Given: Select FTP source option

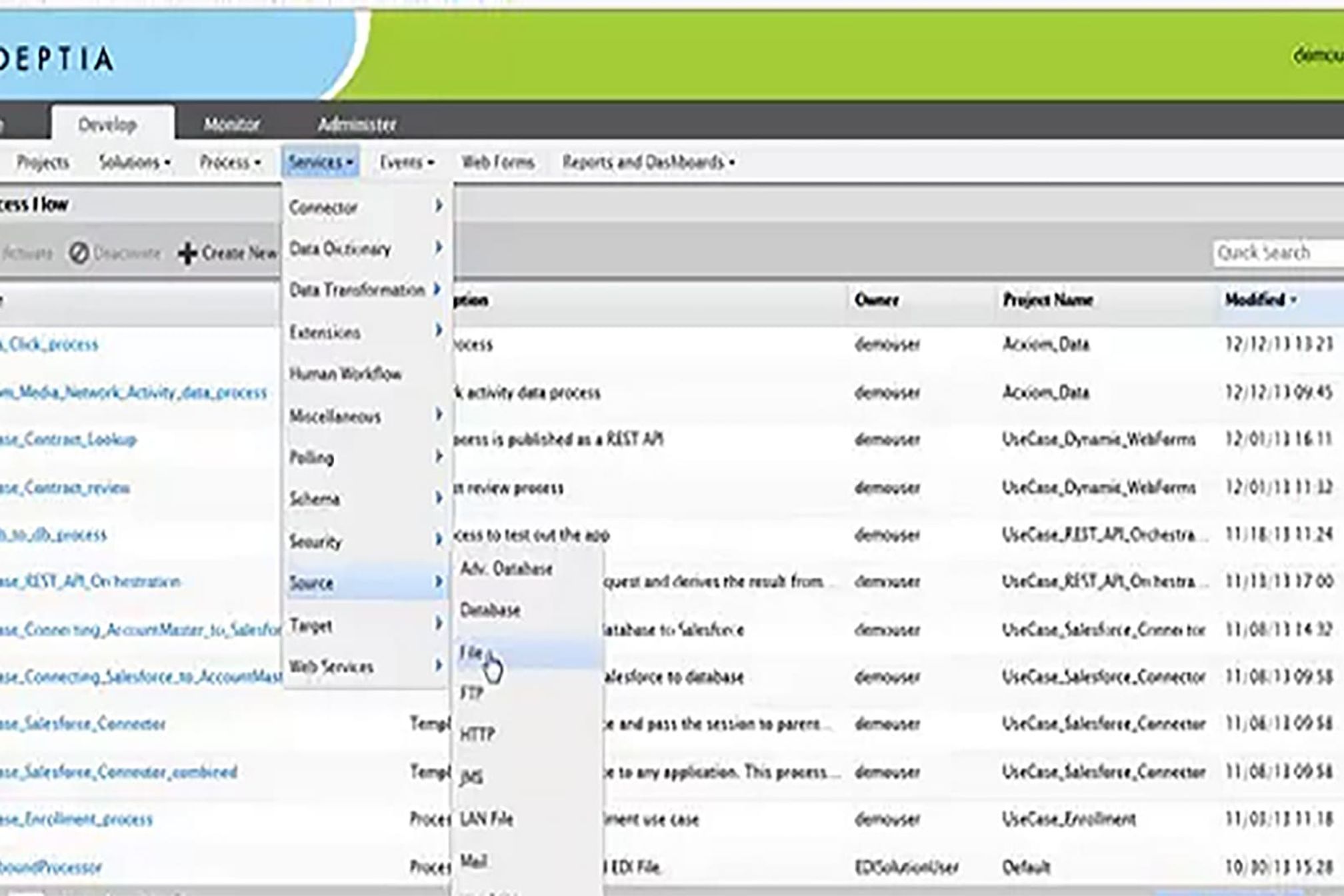Looking at the screenshot, I should (471, 693).
